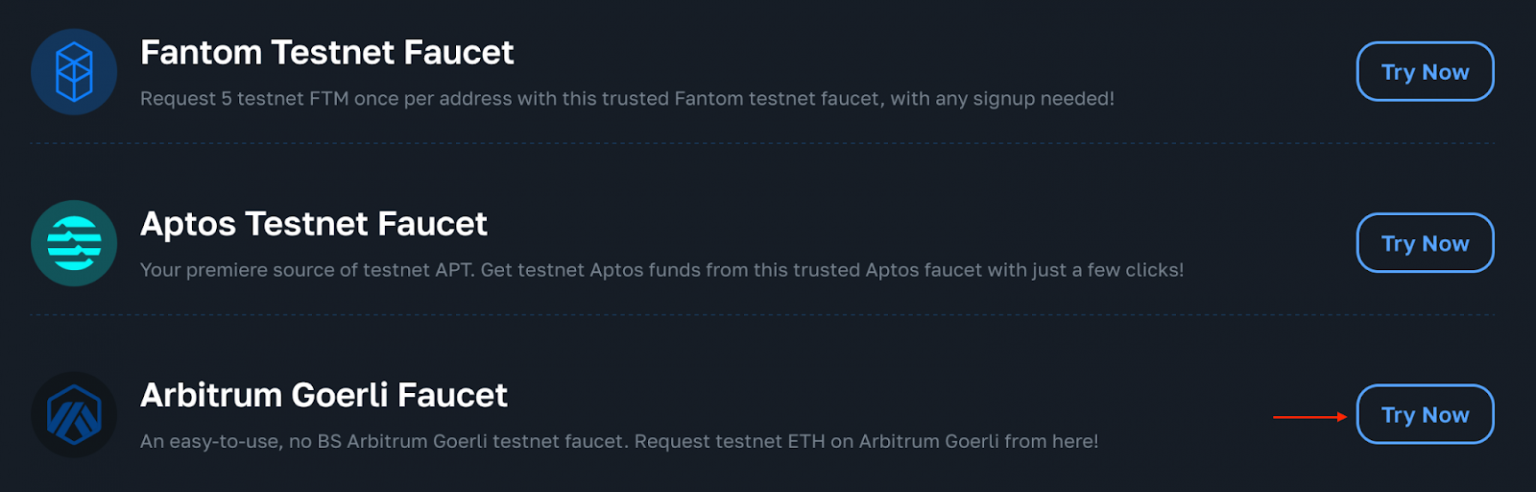
Task: Click the Aptos teal striped logo icon
Action: tap(74, 243)
